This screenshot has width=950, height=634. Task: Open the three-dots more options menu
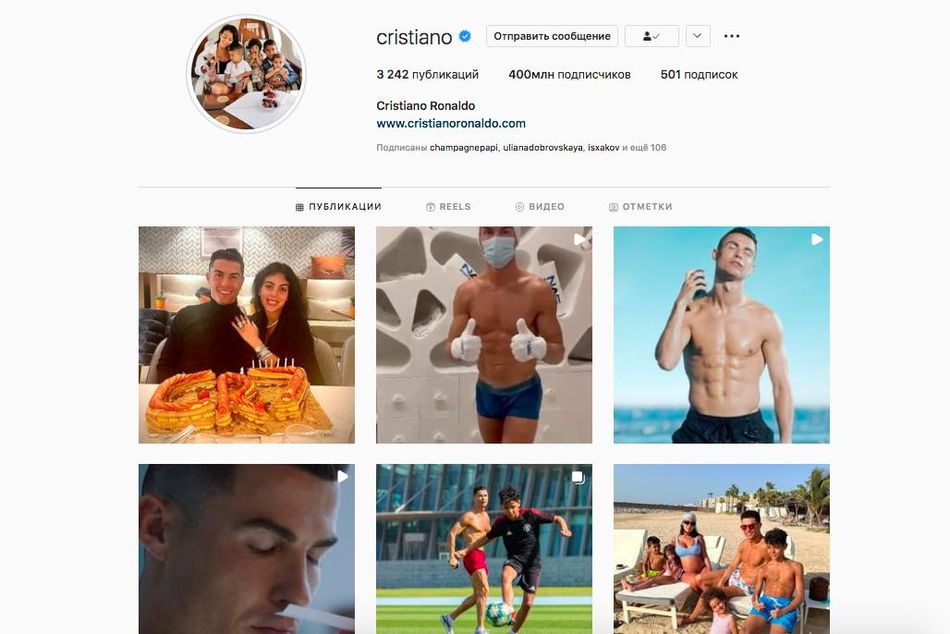(732, 36)
